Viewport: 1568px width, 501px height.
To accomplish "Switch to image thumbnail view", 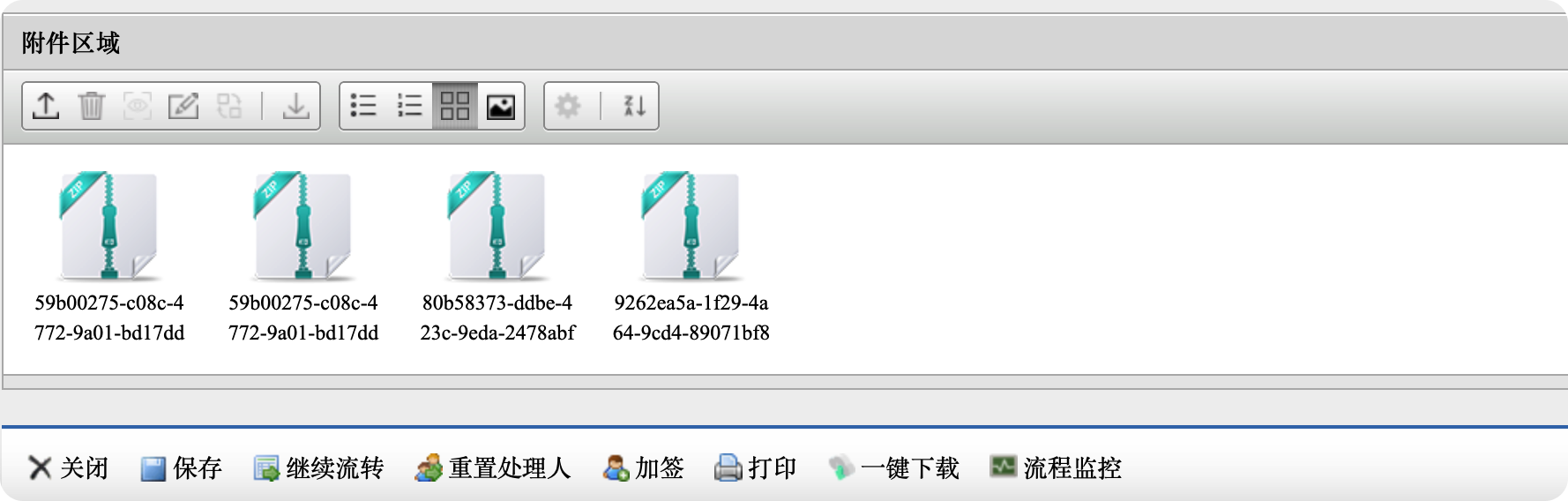I will [x=501, y=106].
